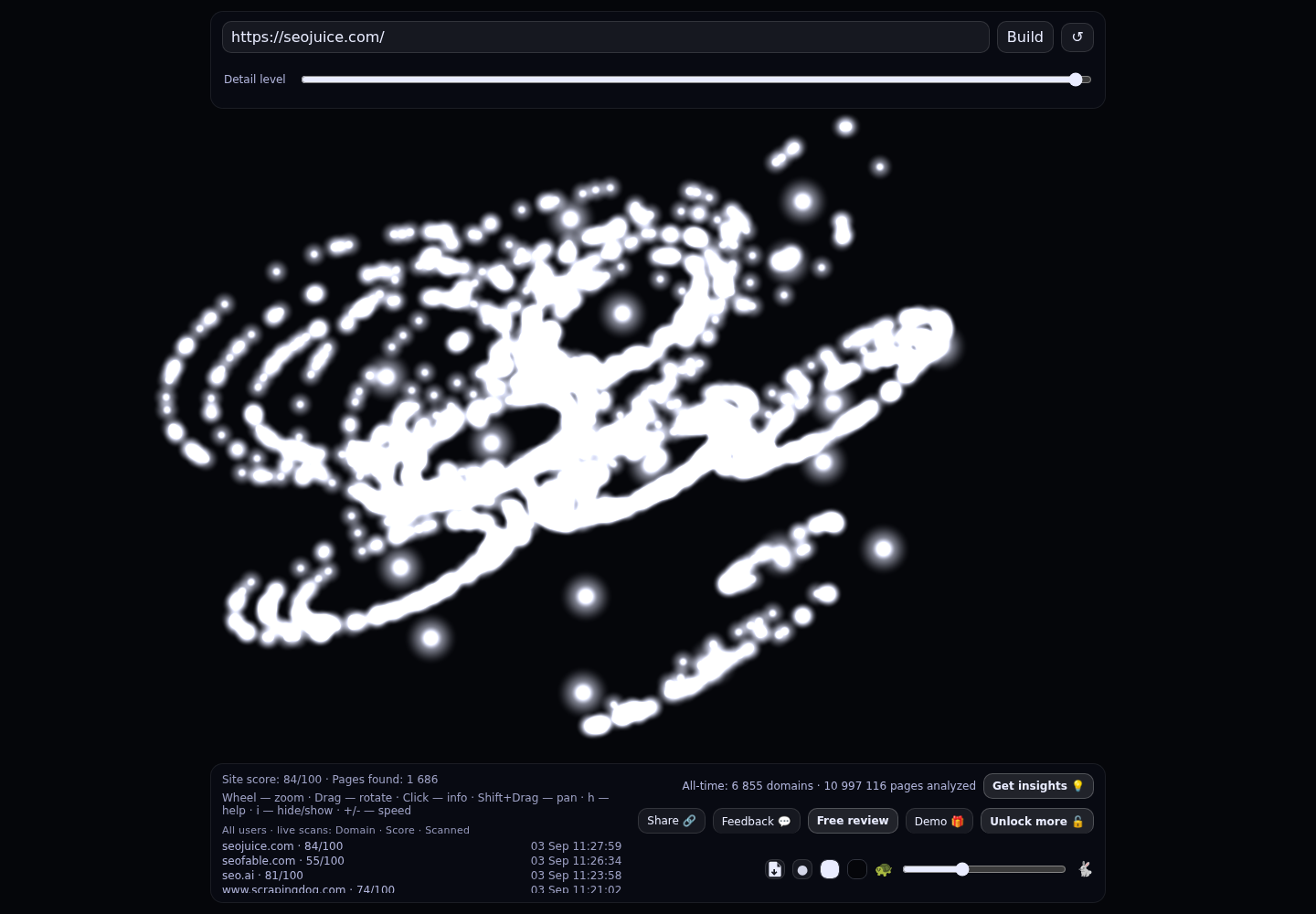Click the reset arrow icon beside Build

[x=1077, y=37]
